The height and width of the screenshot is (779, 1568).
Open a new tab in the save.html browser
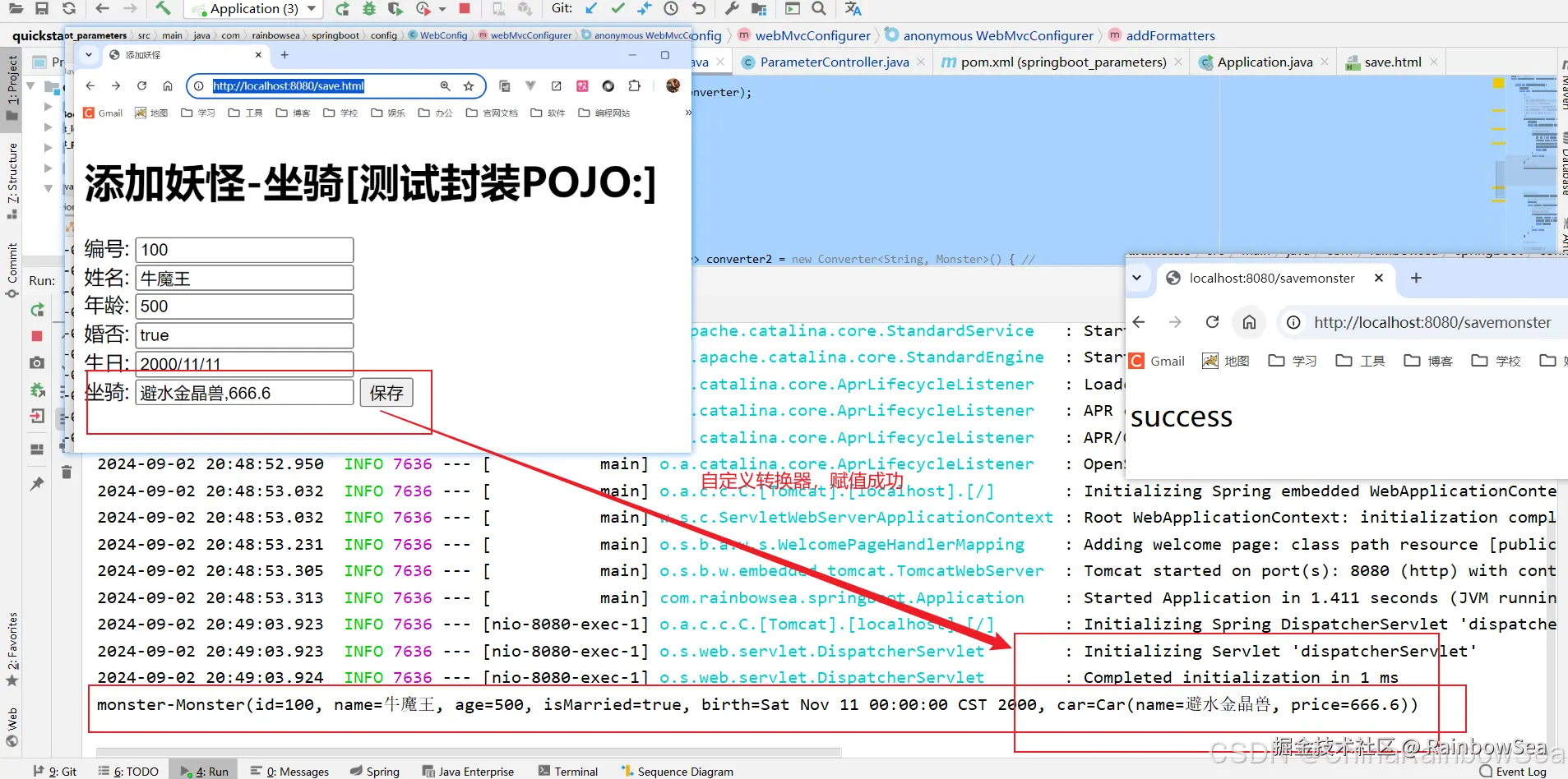(x=284, y=55)
